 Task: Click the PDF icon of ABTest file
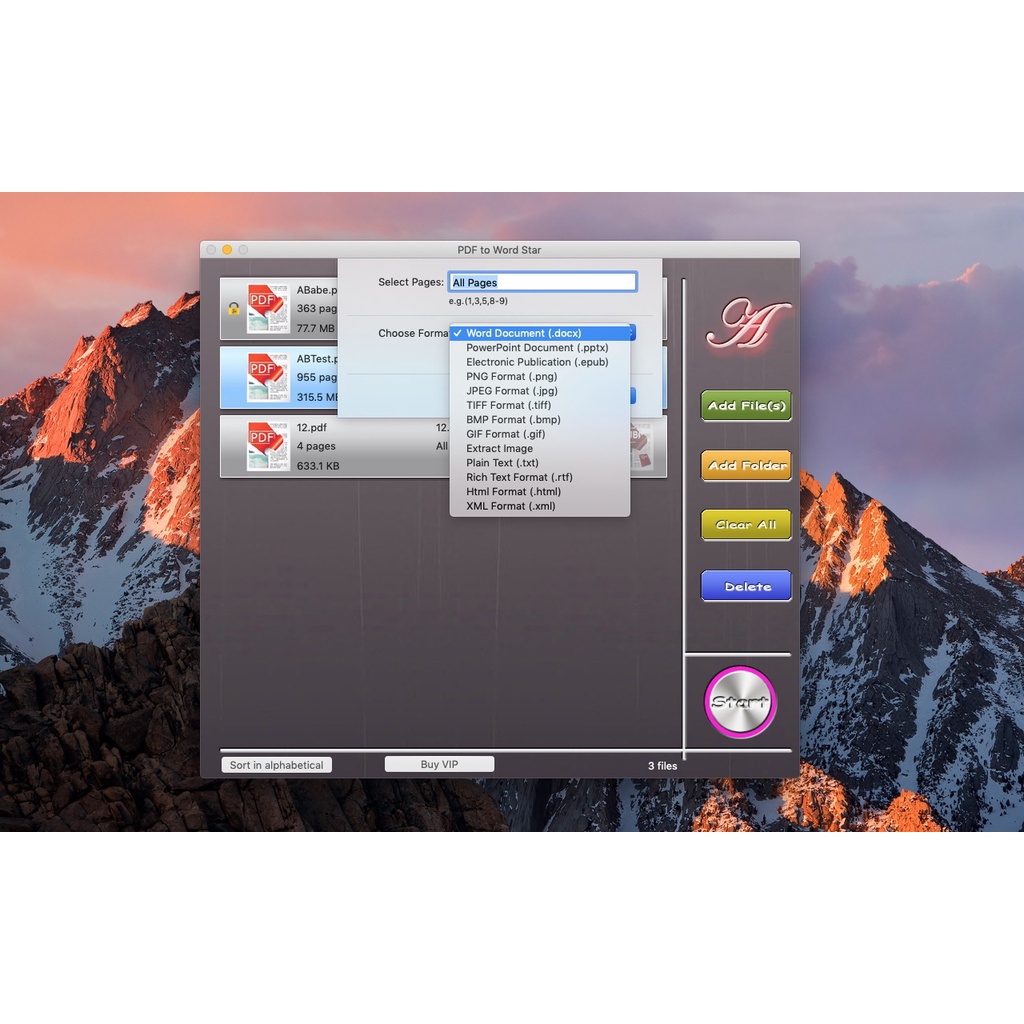click(x=268, y=377)
